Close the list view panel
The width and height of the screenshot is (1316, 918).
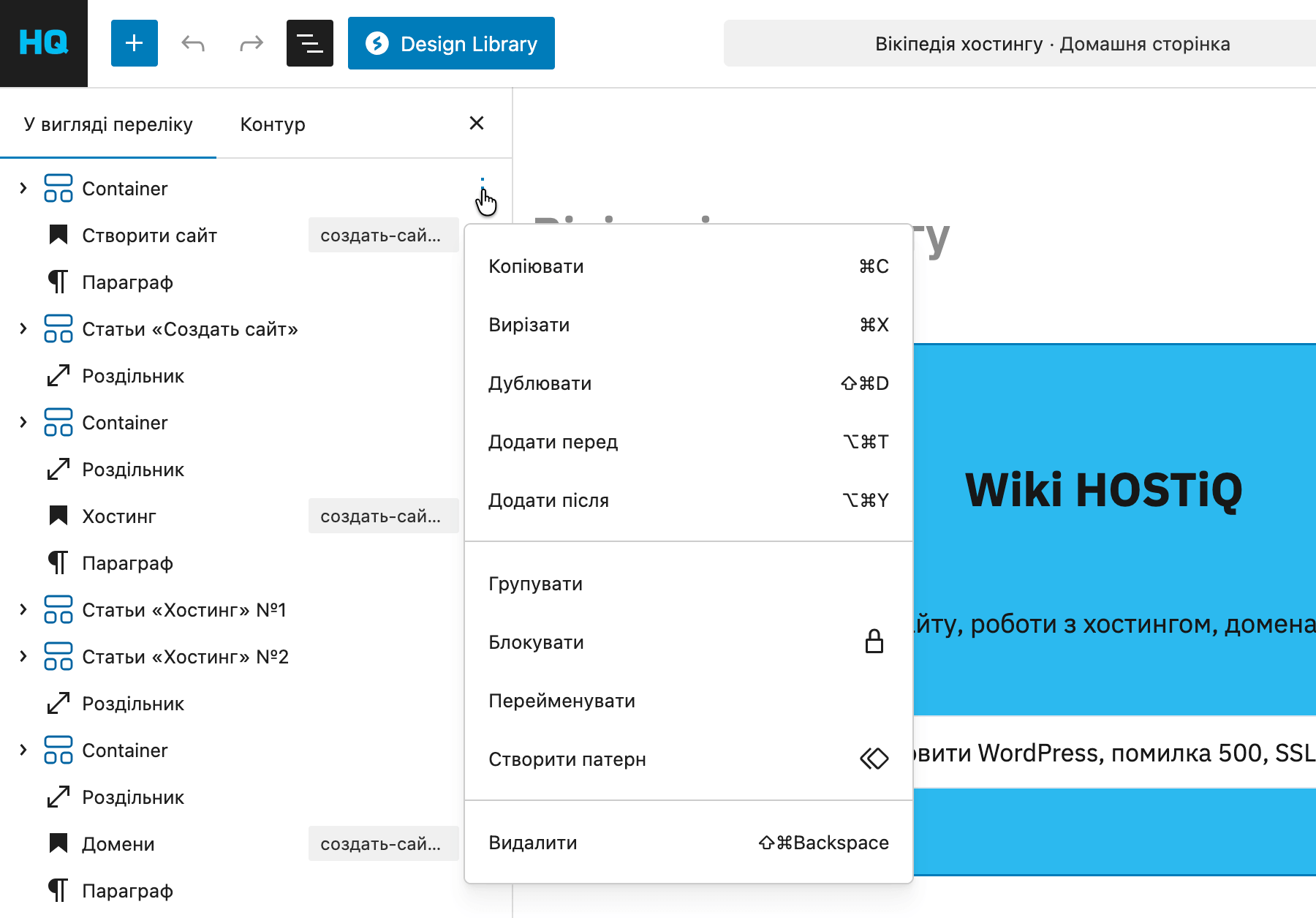[477, 123]
